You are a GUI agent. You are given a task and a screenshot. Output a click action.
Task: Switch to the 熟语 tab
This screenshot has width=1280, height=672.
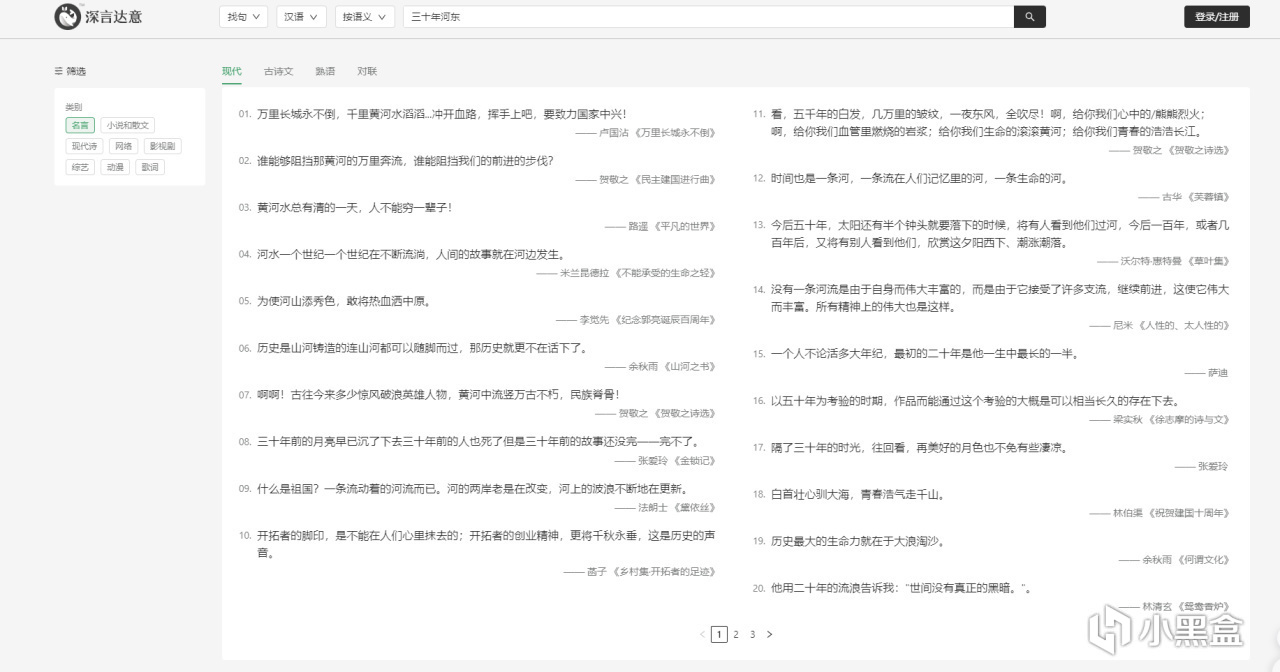[325, 71]
